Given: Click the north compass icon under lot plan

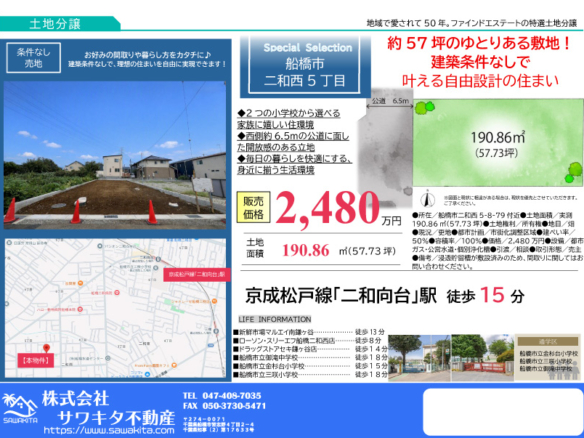Looking at the screenshot, I should (428, 199).
